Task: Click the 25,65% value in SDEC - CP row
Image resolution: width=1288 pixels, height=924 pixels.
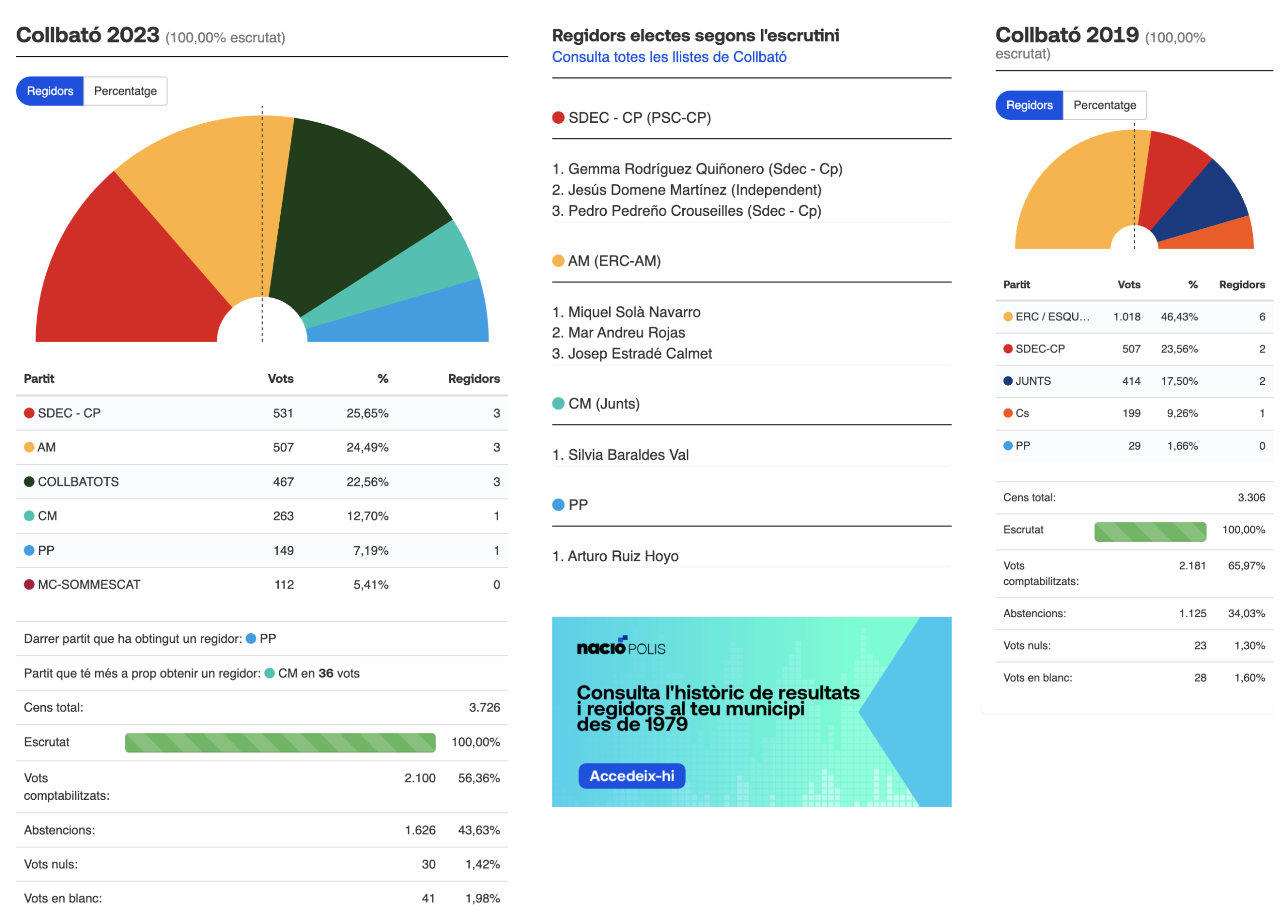Action: [x=367, y=413]
